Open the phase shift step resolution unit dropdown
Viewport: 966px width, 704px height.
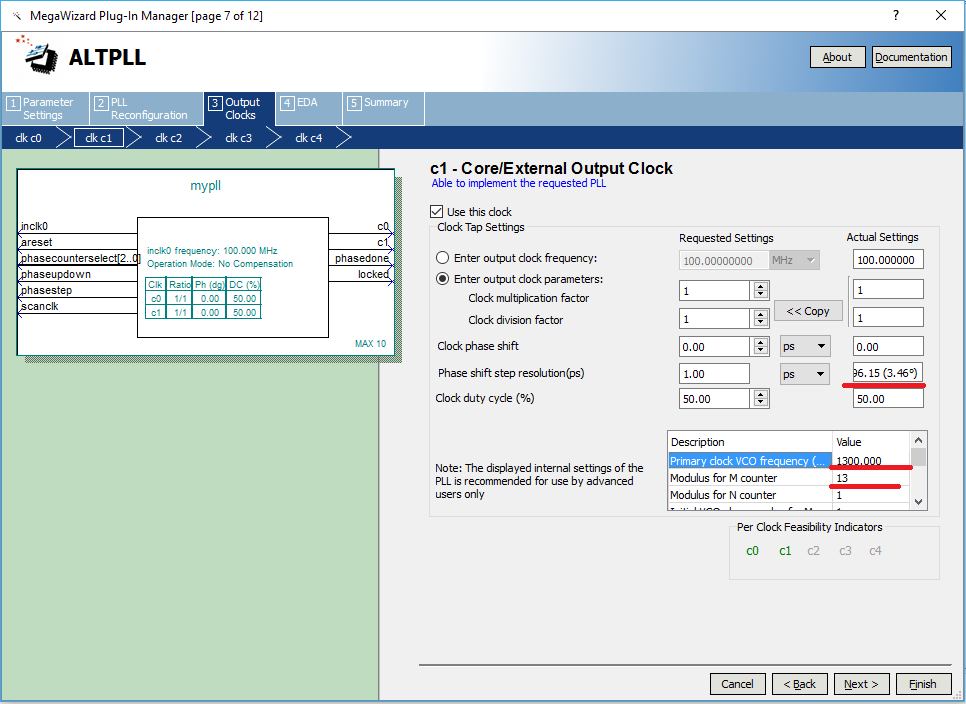805,374
